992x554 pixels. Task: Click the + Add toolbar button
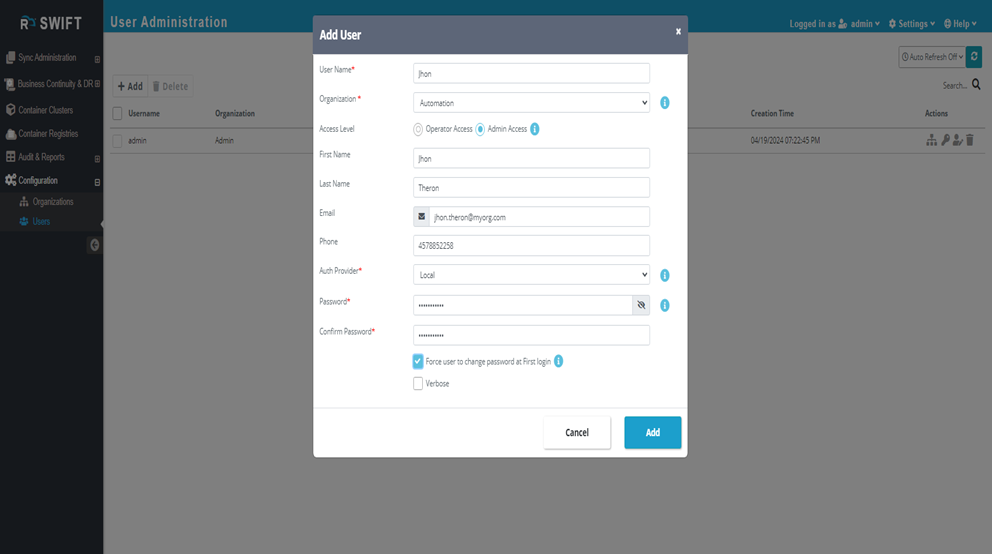[130, 86]
